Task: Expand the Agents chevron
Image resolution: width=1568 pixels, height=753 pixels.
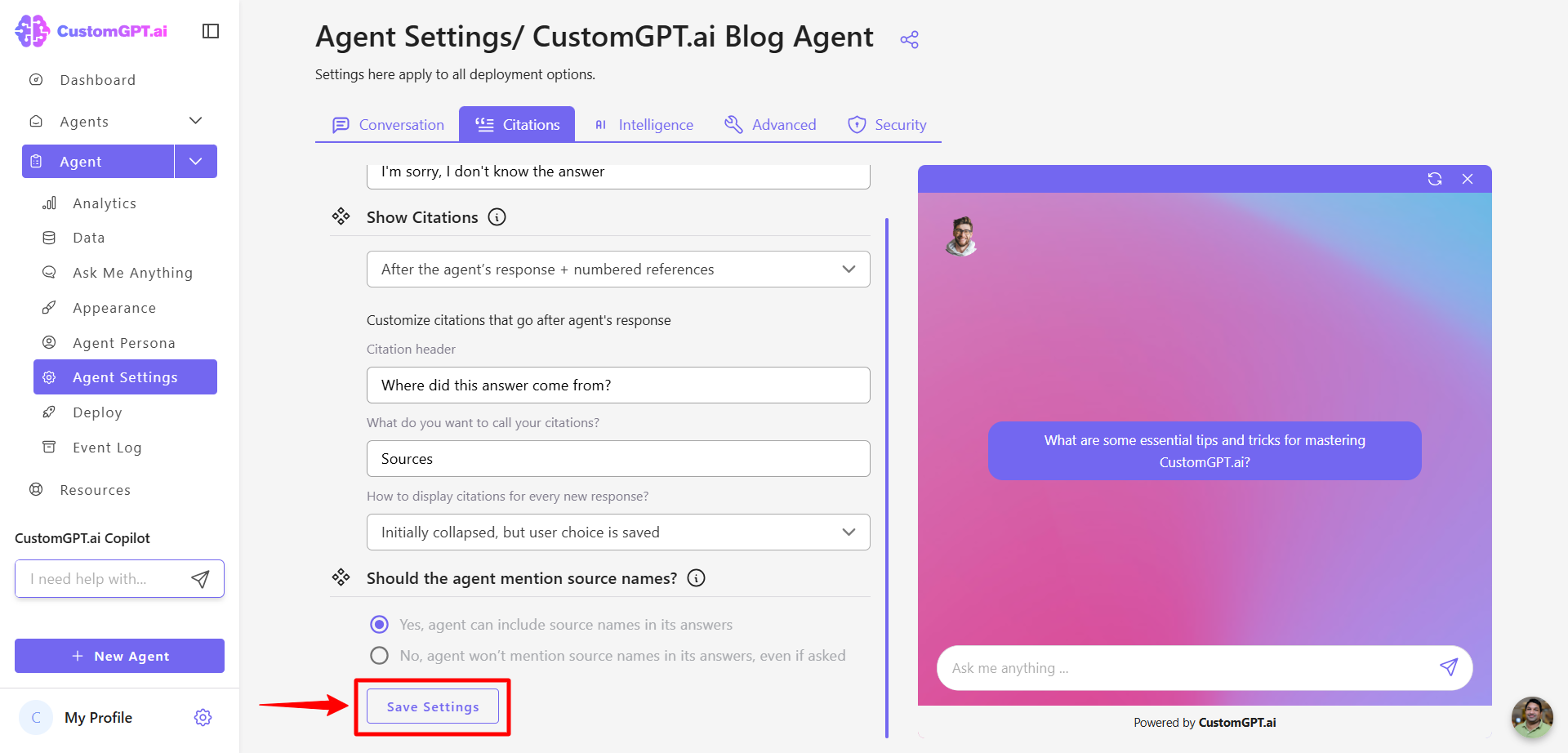Action: point(196,121)
